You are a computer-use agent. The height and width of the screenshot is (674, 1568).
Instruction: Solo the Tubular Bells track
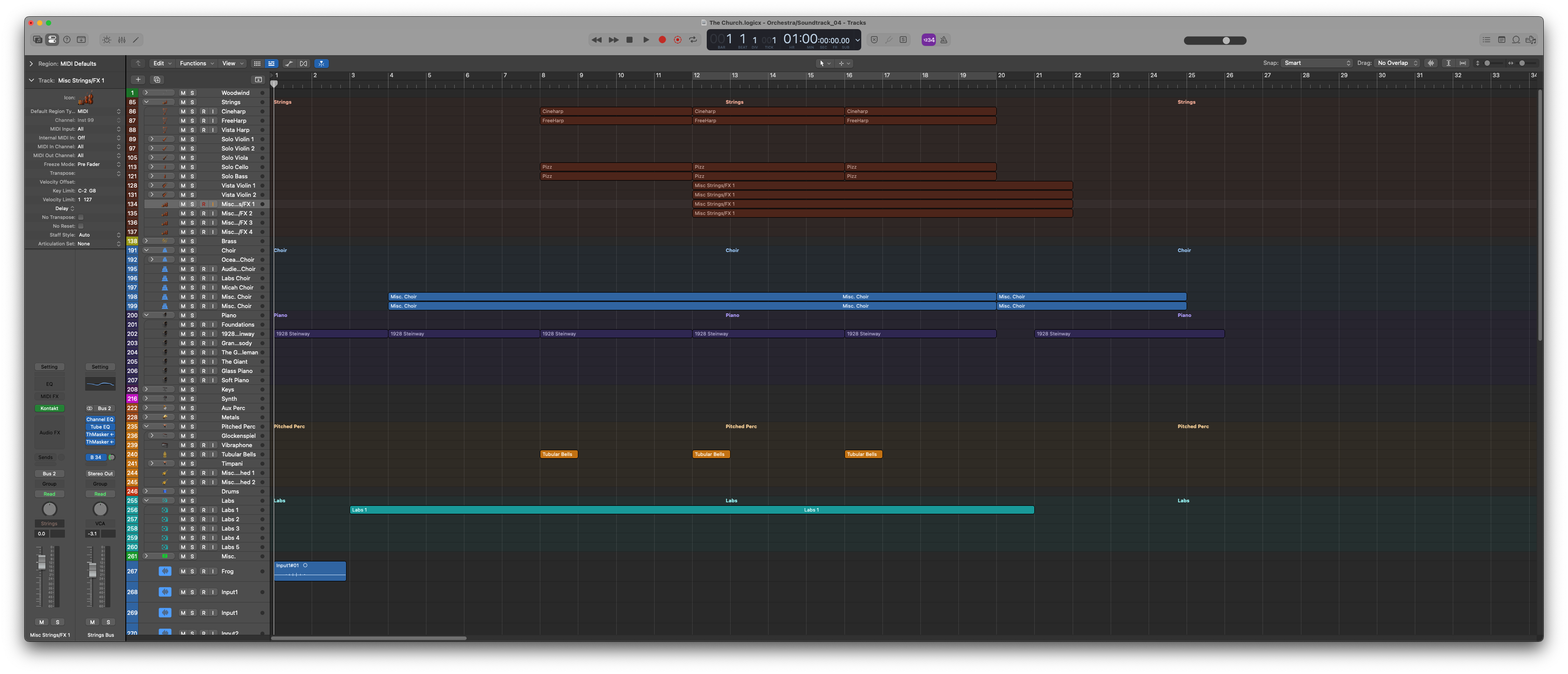(x=192, y=454)
